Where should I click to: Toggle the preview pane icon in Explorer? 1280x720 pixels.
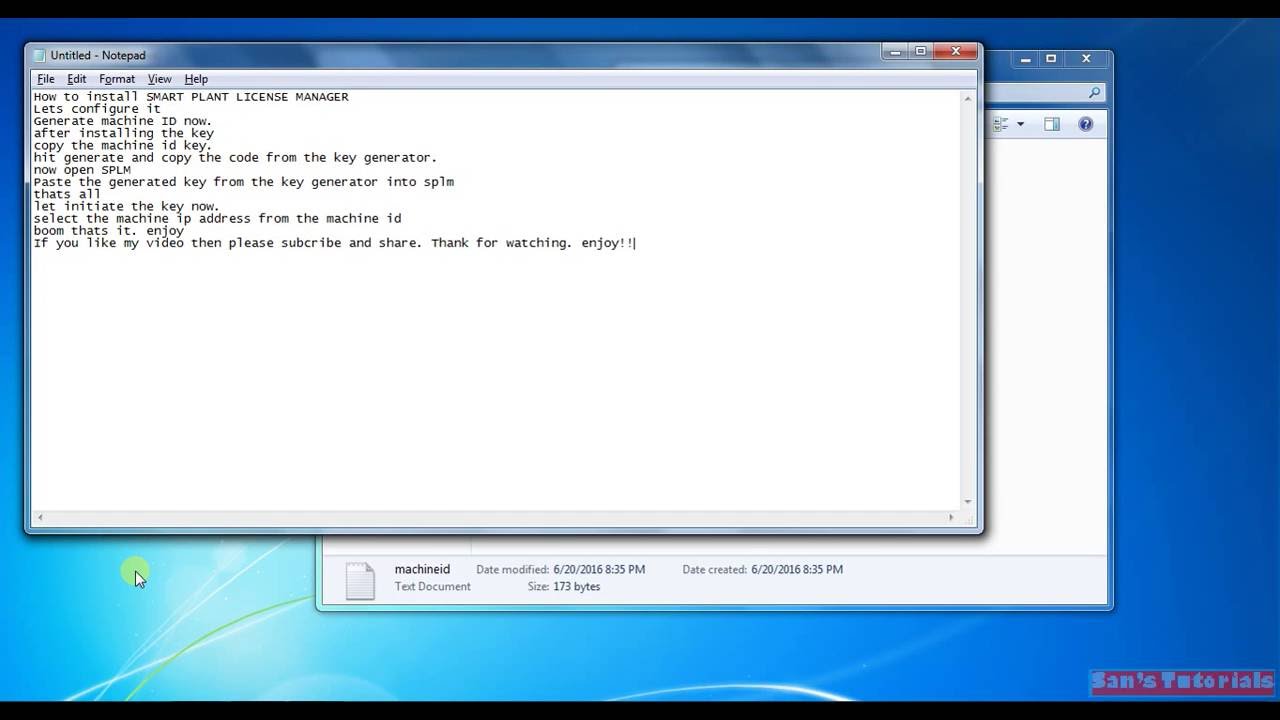coord(1052,124)
